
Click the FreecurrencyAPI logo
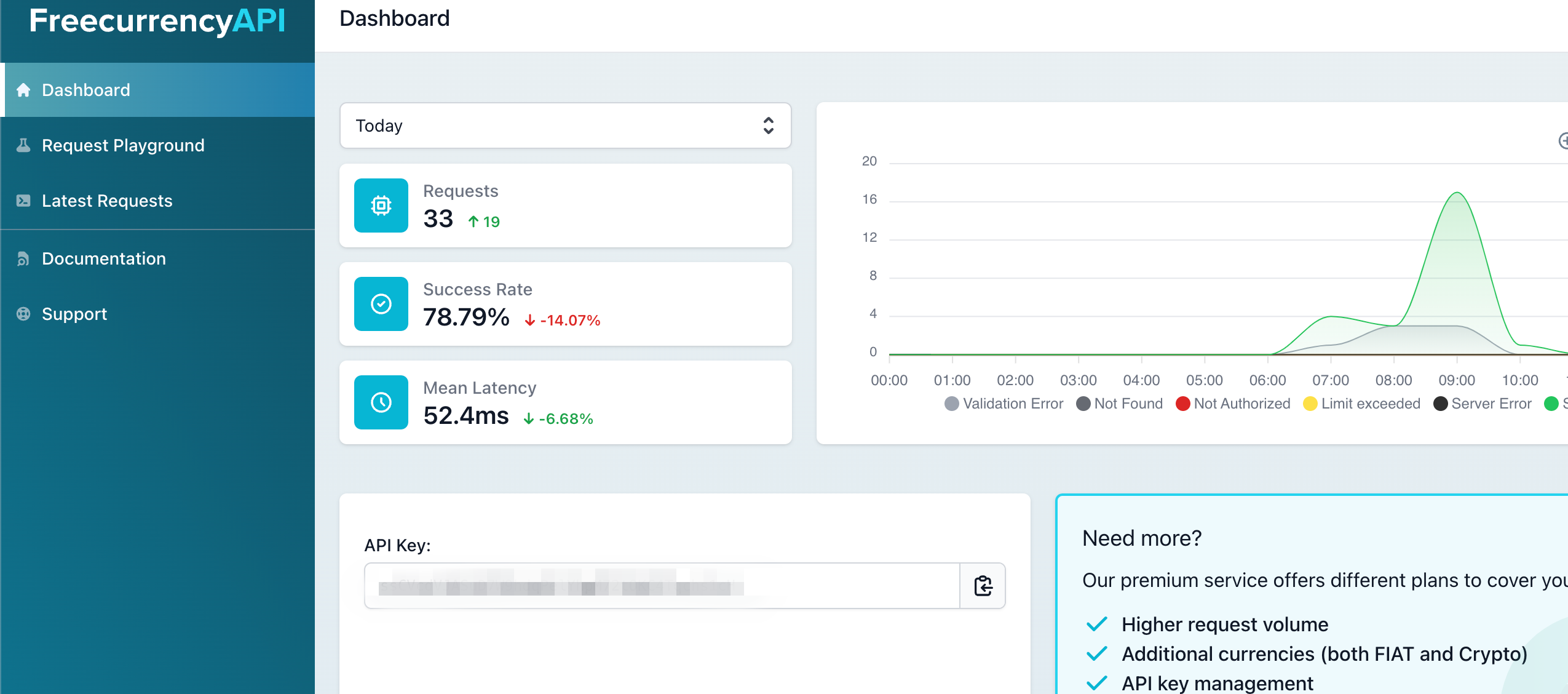point(157,21)
